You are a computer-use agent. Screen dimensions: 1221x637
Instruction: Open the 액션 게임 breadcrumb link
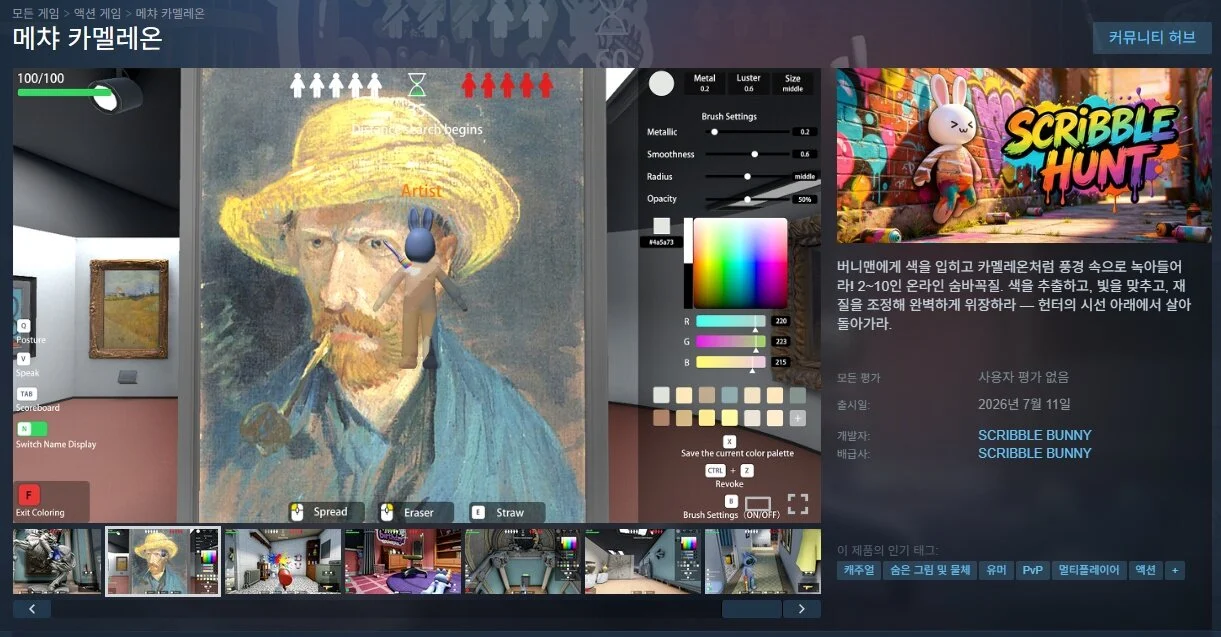[98, 14]
